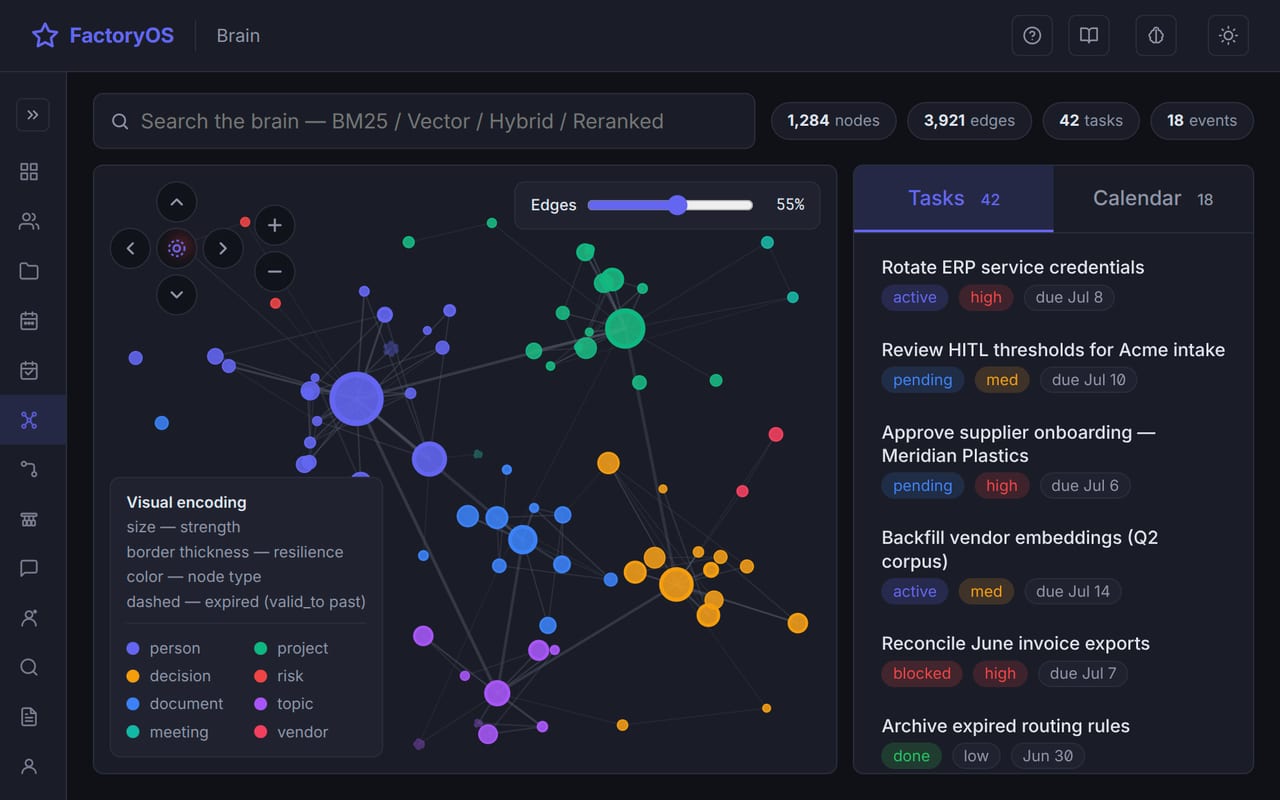Screen dimensions: 1280x800
Task: Click the done status badge
Action: pyautogui.click(x=911, y=756)
